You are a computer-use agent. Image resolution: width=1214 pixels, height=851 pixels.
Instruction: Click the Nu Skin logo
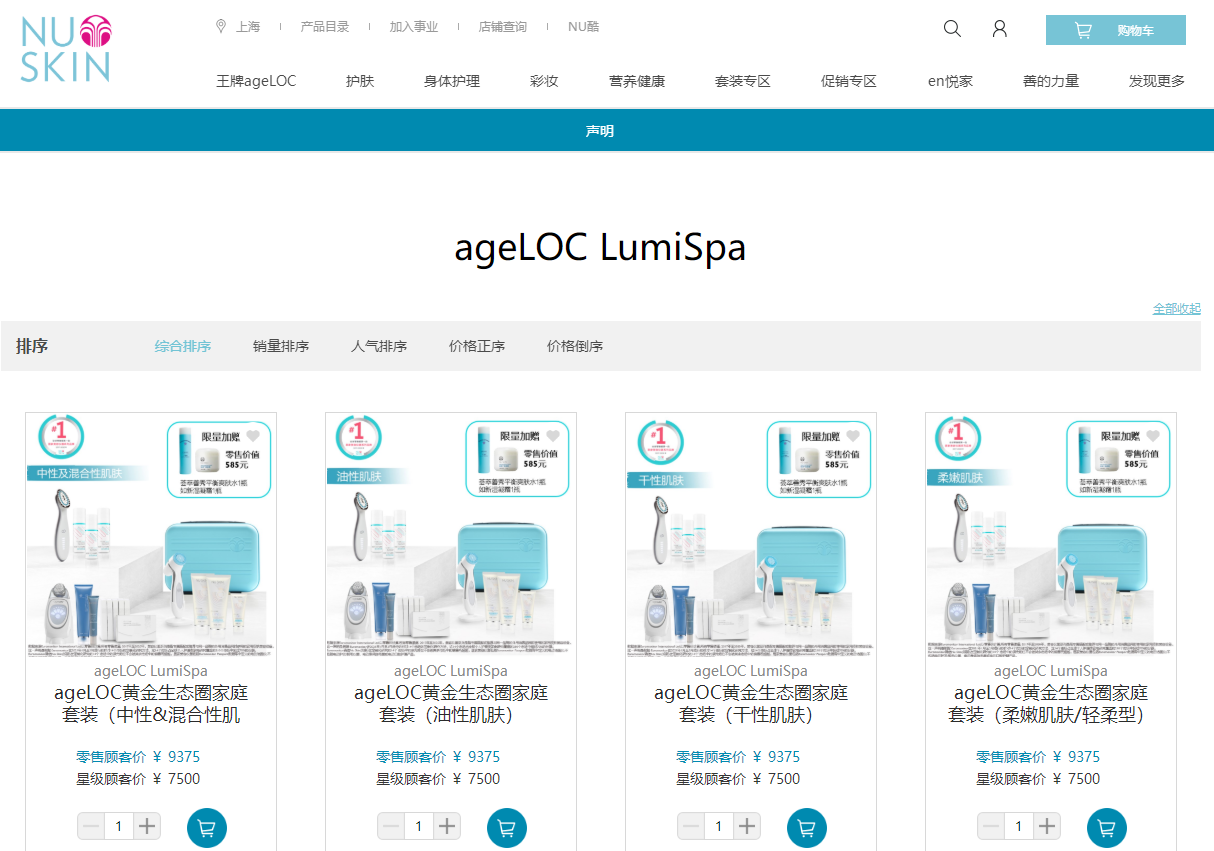click(65, 48)
